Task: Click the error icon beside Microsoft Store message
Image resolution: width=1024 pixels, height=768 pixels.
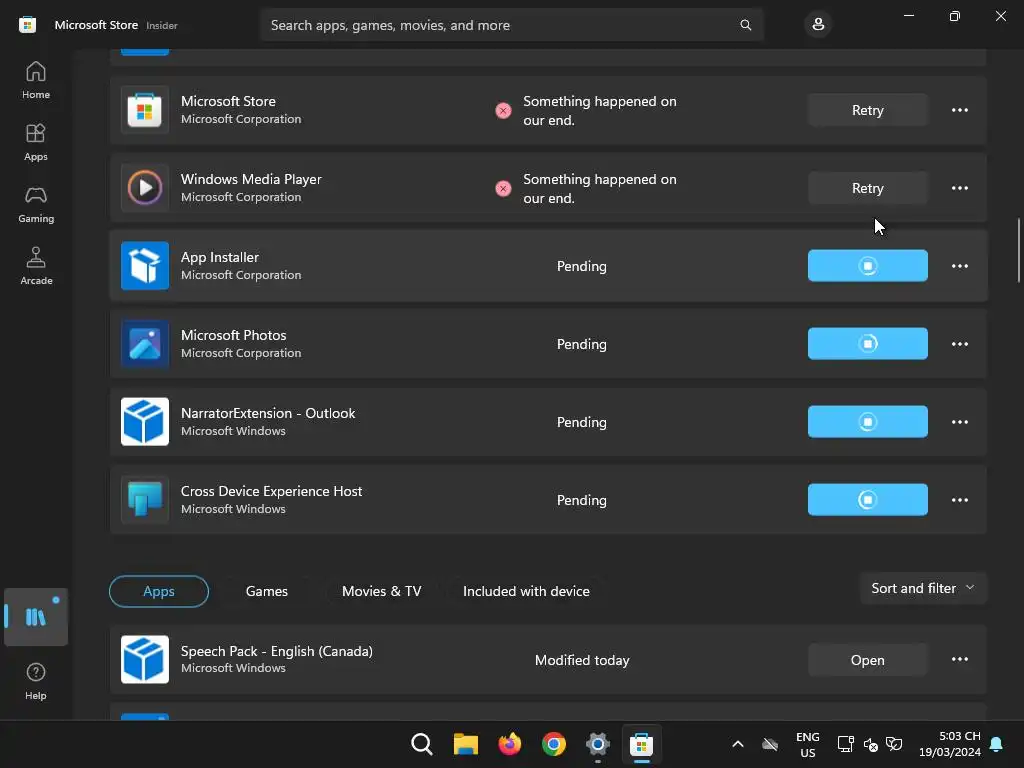Action: 503,110
